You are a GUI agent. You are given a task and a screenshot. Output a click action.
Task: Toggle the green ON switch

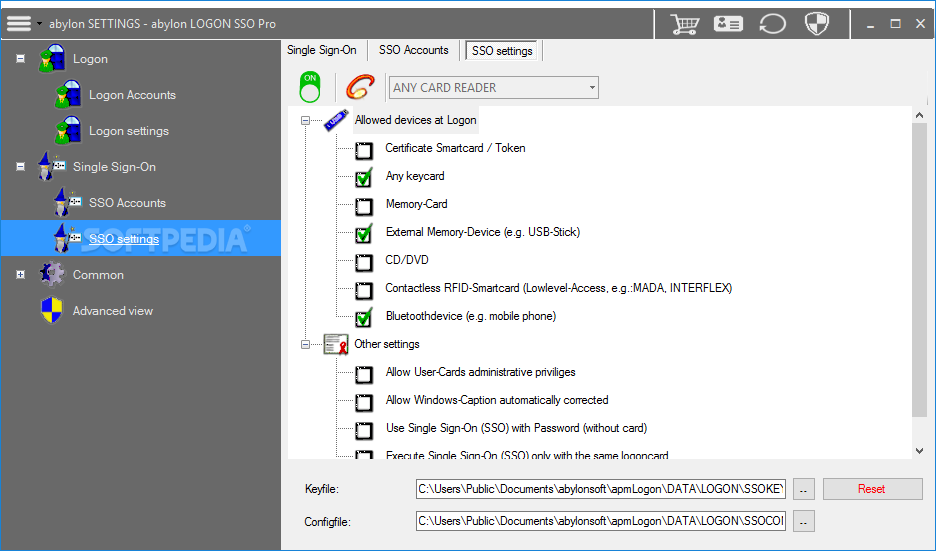coord(310,87)
